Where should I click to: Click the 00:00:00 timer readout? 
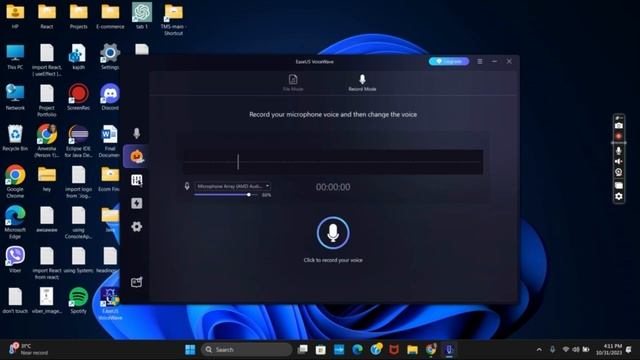click(x=333, y=187)
